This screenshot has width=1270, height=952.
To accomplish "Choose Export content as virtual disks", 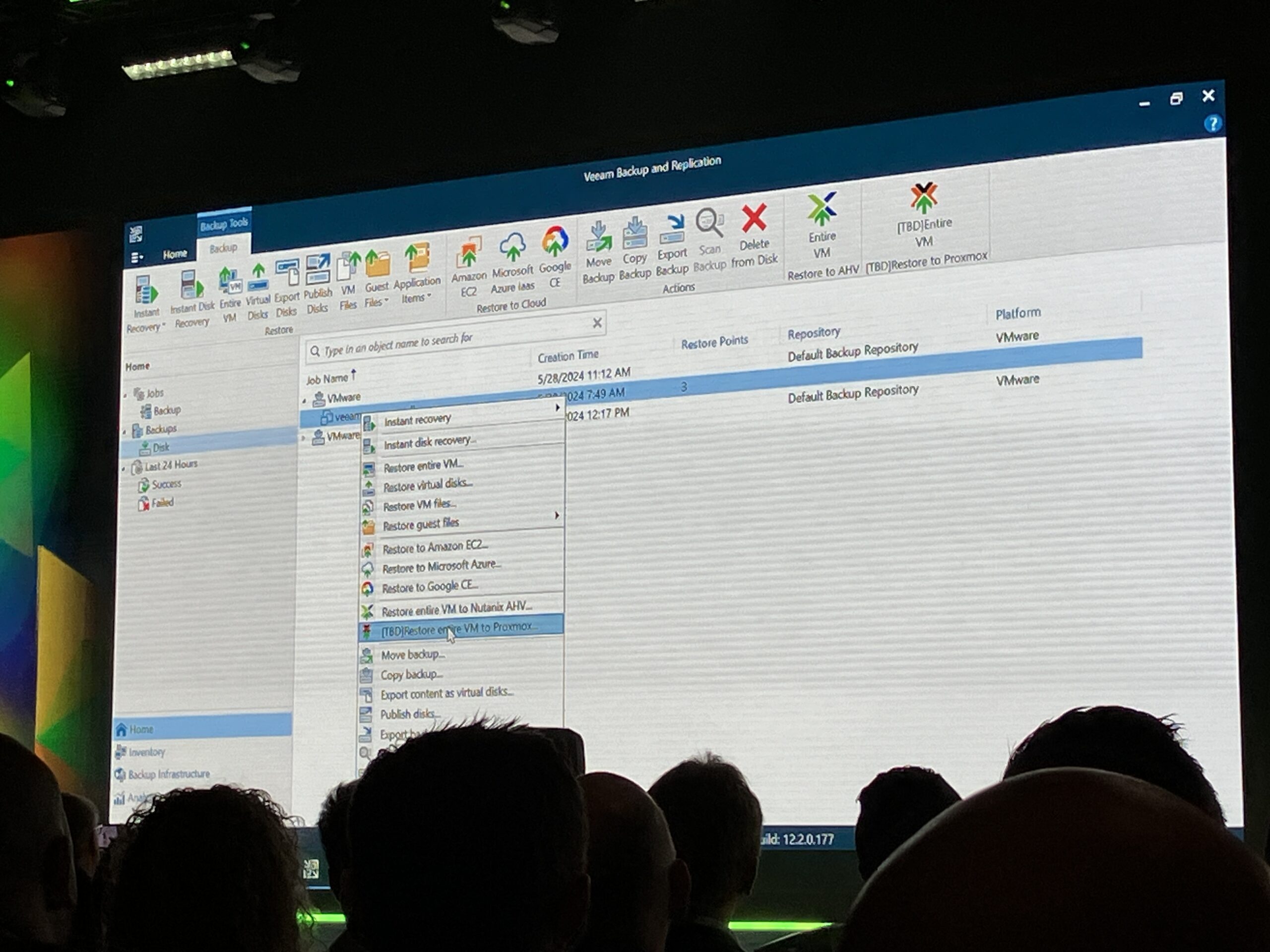I will pyautogui.click(x=460, y=693).
